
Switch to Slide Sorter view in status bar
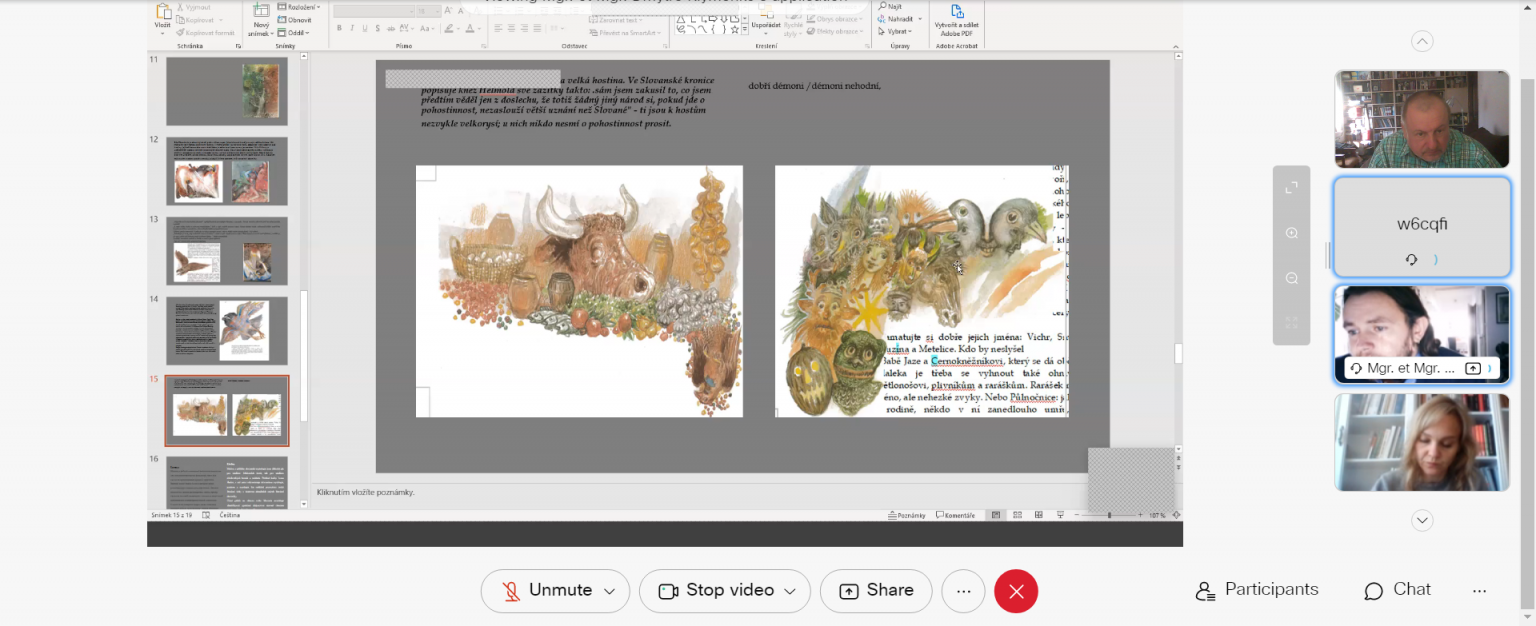[x=1017, y=515]
